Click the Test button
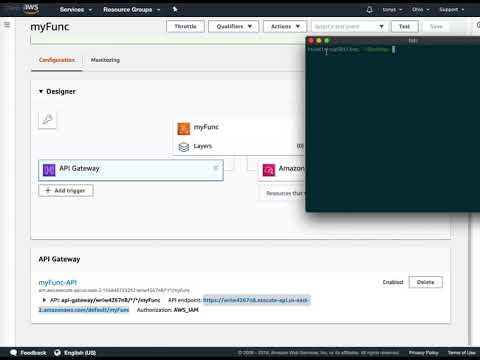 (x=404, y=26)
